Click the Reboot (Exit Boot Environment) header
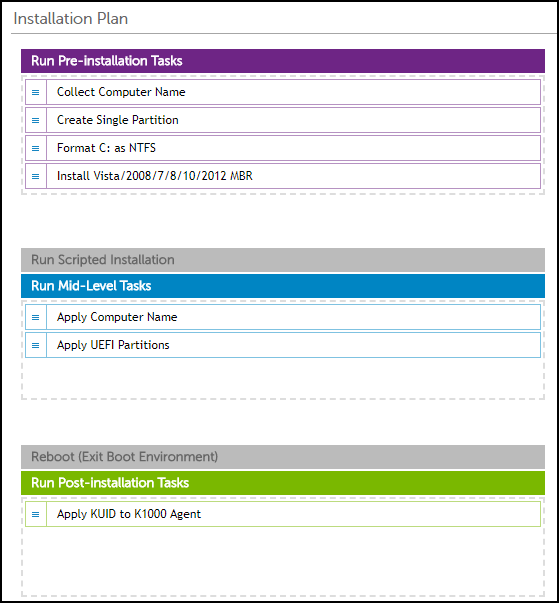 tap(283, 457)
